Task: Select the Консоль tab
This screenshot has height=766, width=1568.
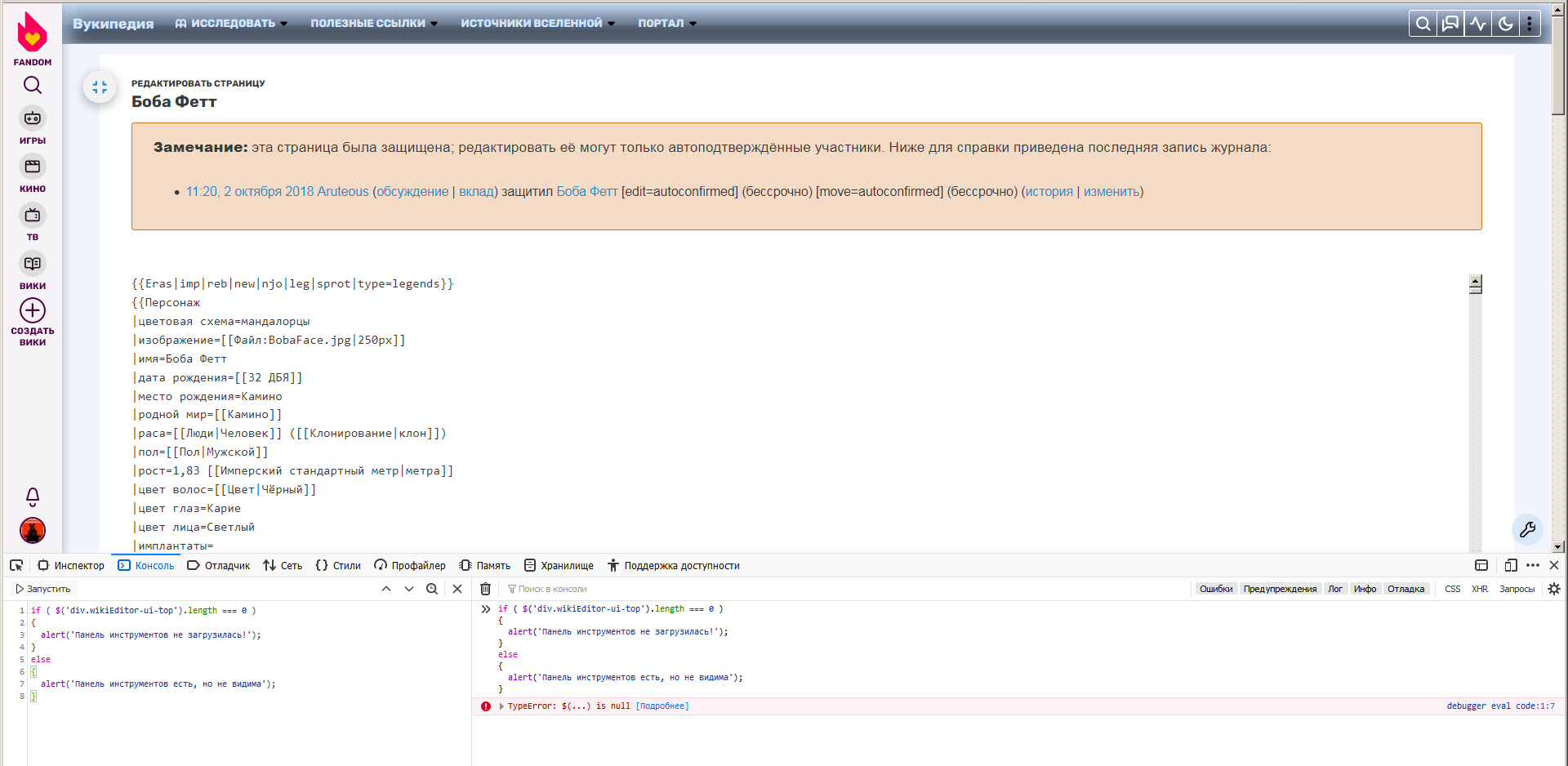Action: 146,565
